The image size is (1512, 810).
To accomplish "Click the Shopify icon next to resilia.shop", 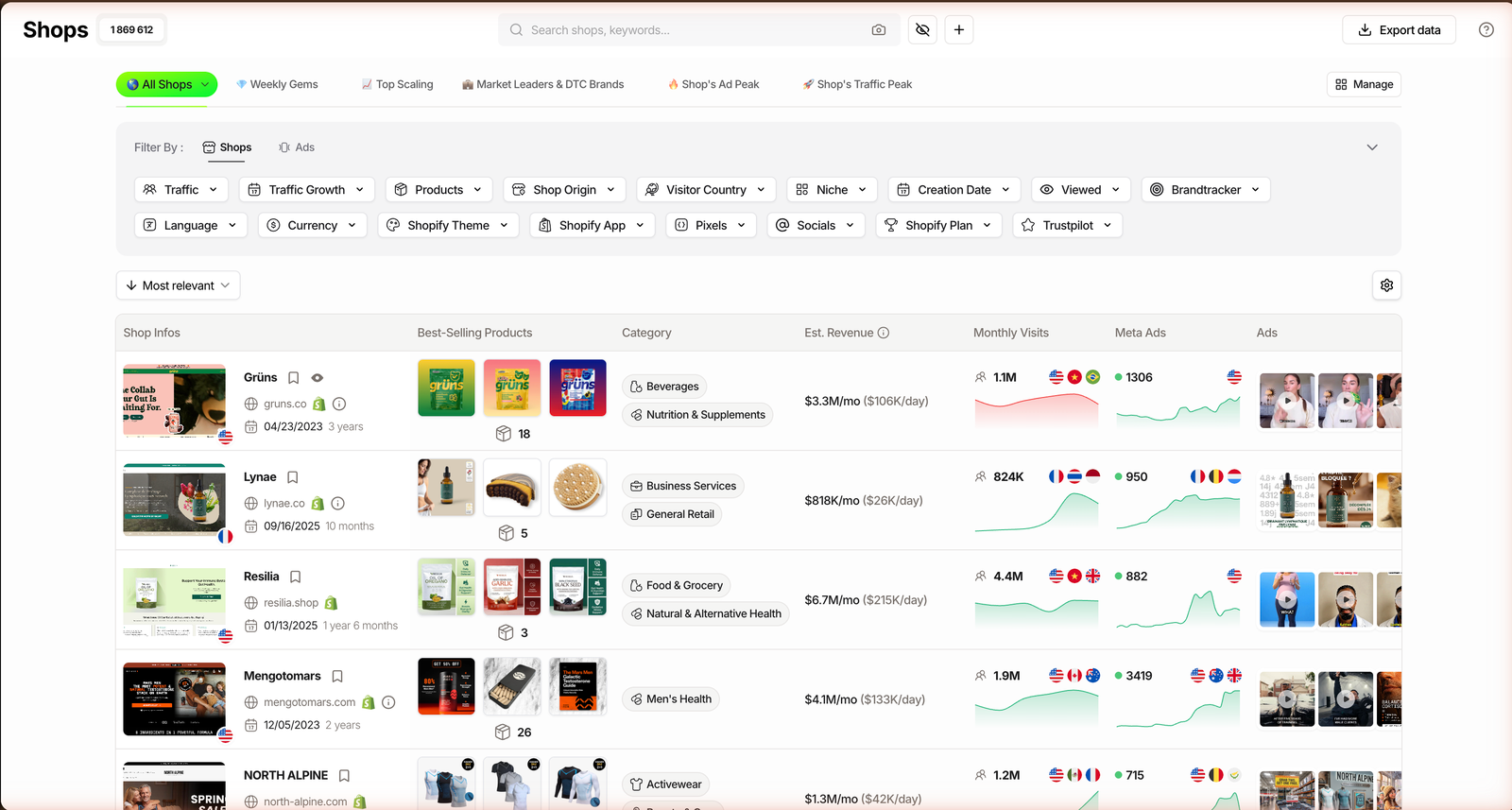I will click(332, 603).
